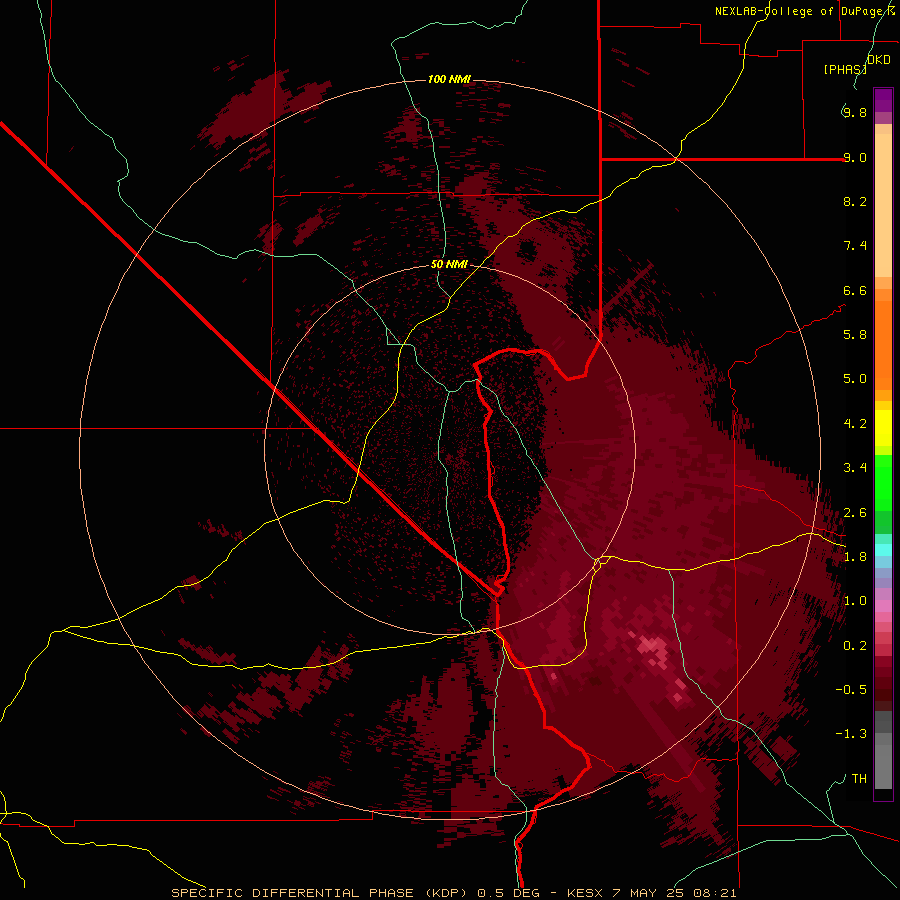900x900 pixels.
Task: Pick the 5.0 scale label
Action: click(x=855, y=379)
